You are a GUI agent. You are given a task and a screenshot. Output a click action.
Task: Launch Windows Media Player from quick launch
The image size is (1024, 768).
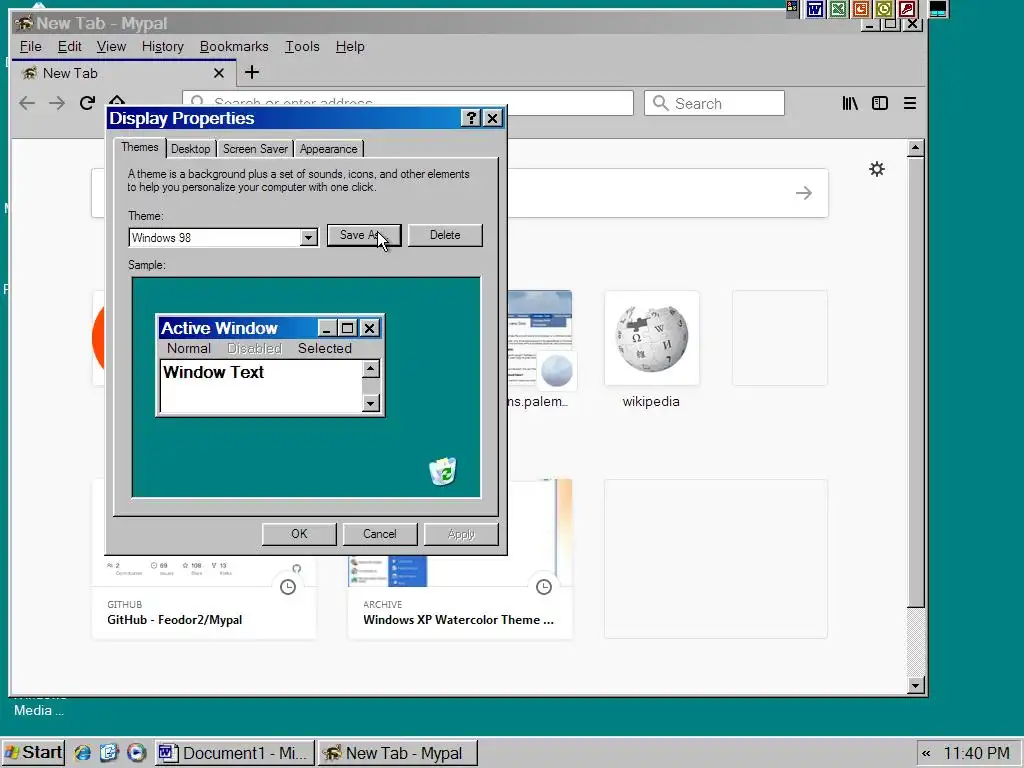136,753
